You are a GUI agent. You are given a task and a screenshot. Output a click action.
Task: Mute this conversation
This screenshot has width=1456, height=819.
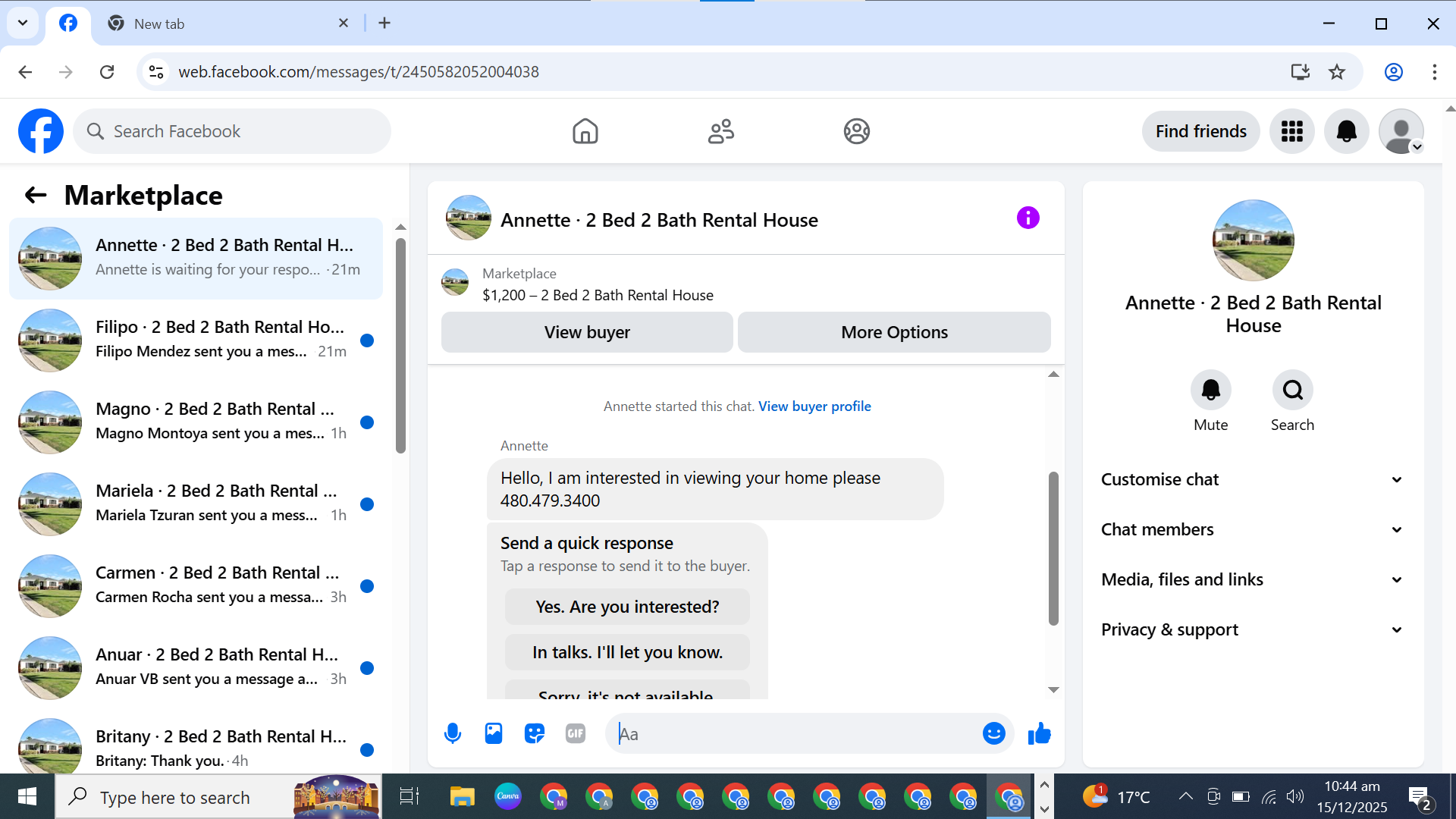(1211, 390)
